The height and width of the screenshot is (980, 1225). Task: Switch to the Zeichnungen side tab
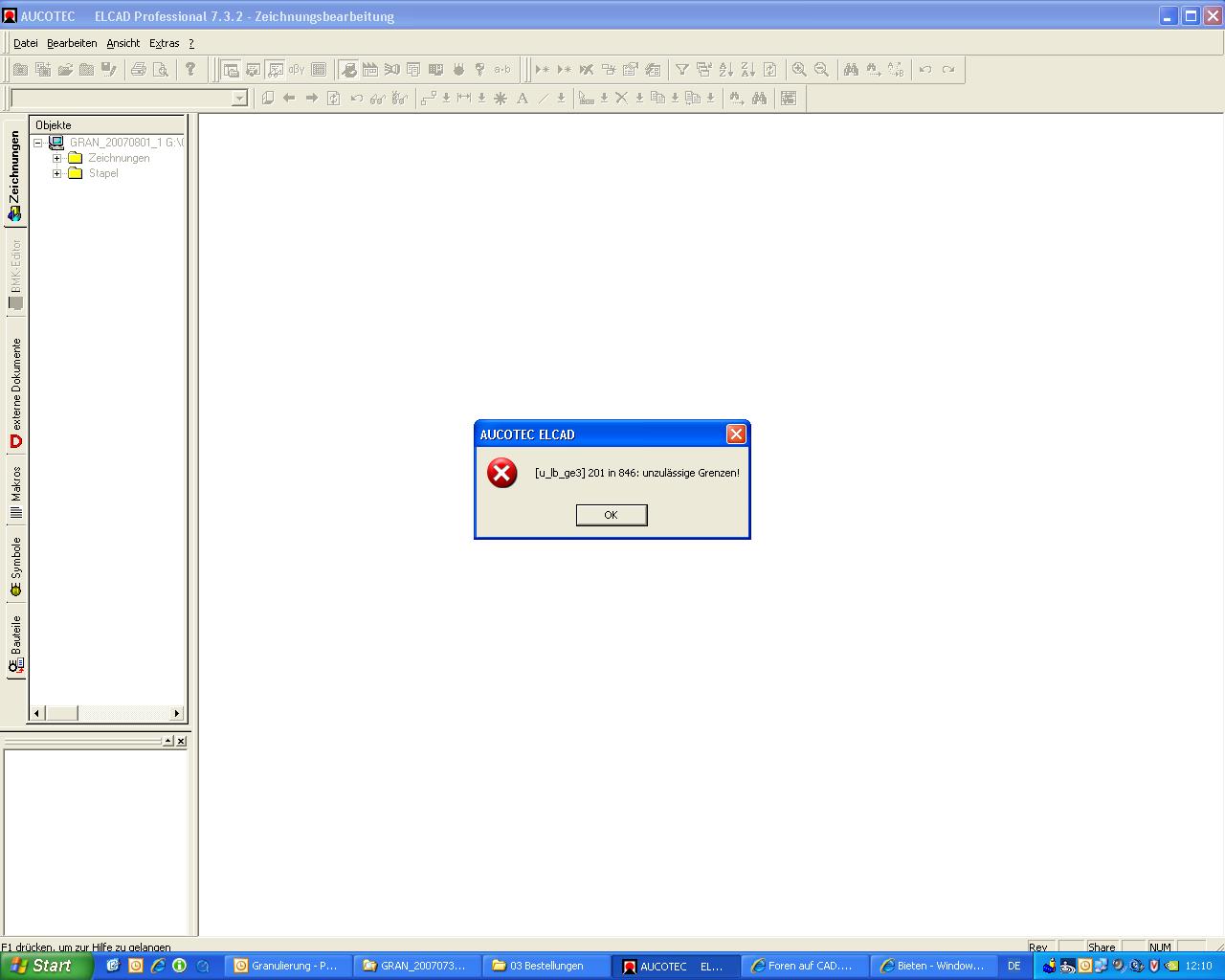click(x=14, y=174)
